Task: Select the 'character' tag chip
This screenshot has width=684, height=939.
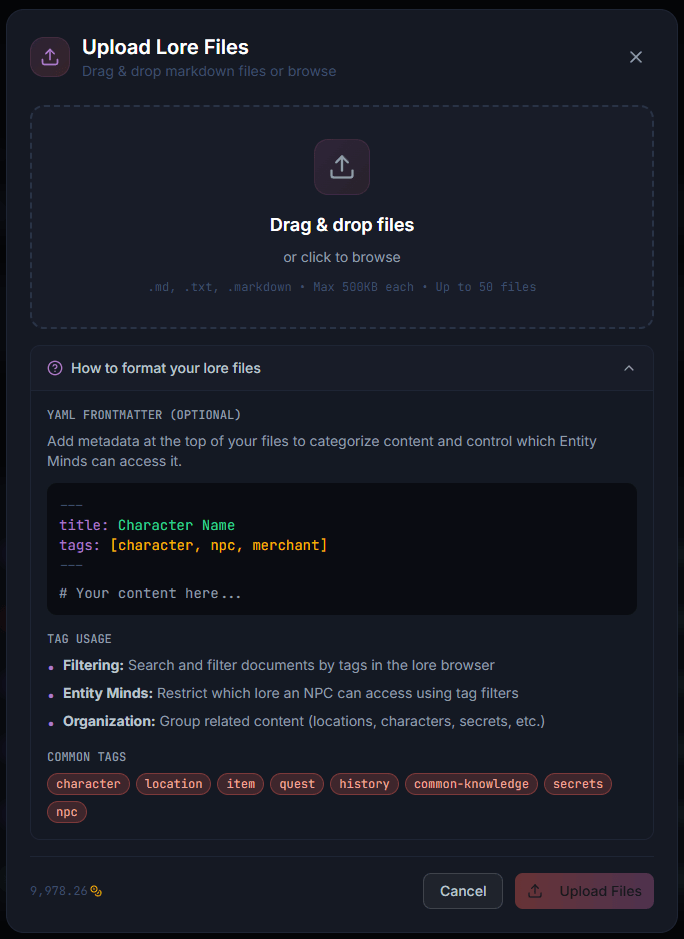Action: [88, 784]
